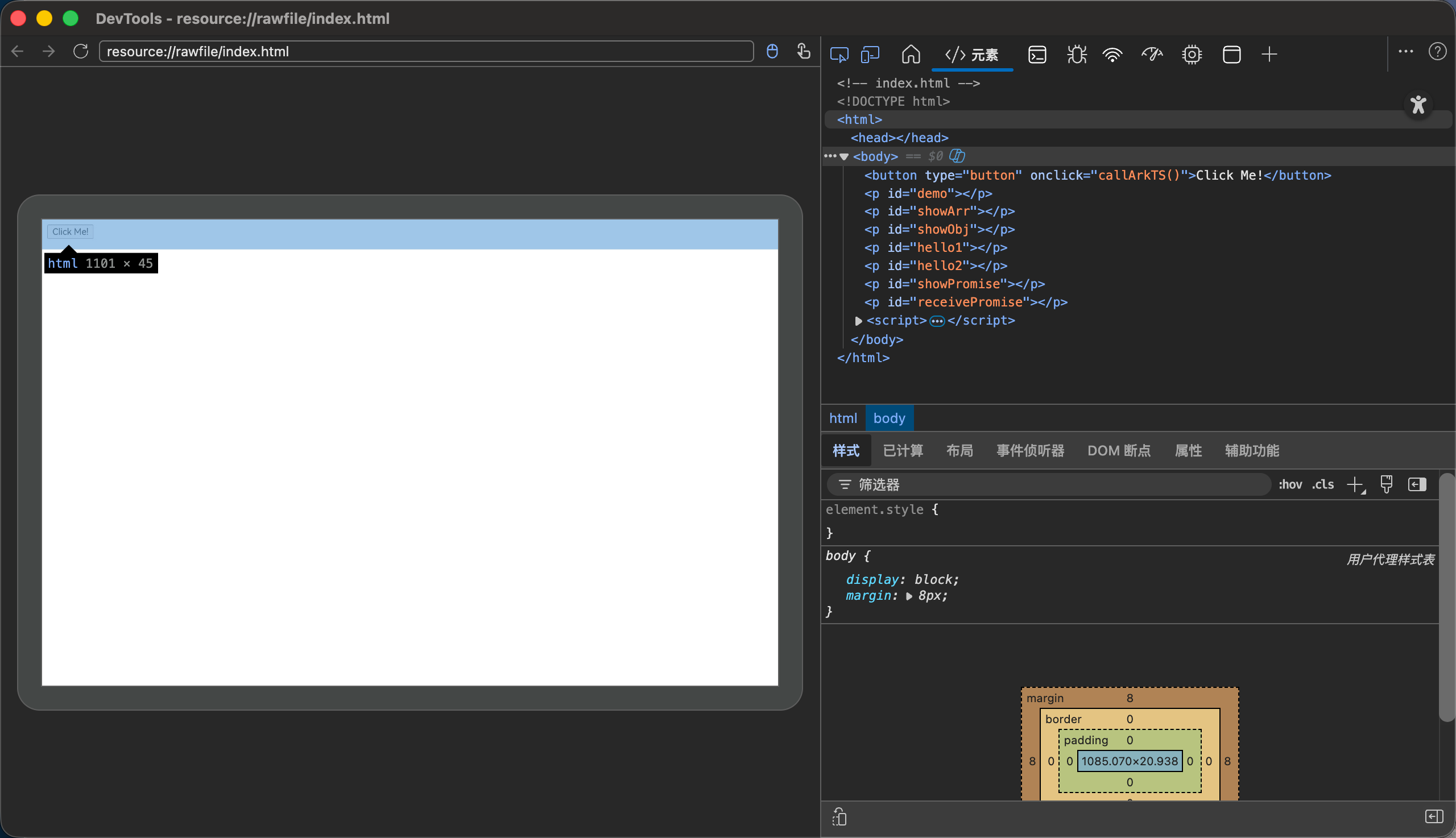Open the Sources bug icon panel
The image size is (1456, 838).
coord(1076,55)
